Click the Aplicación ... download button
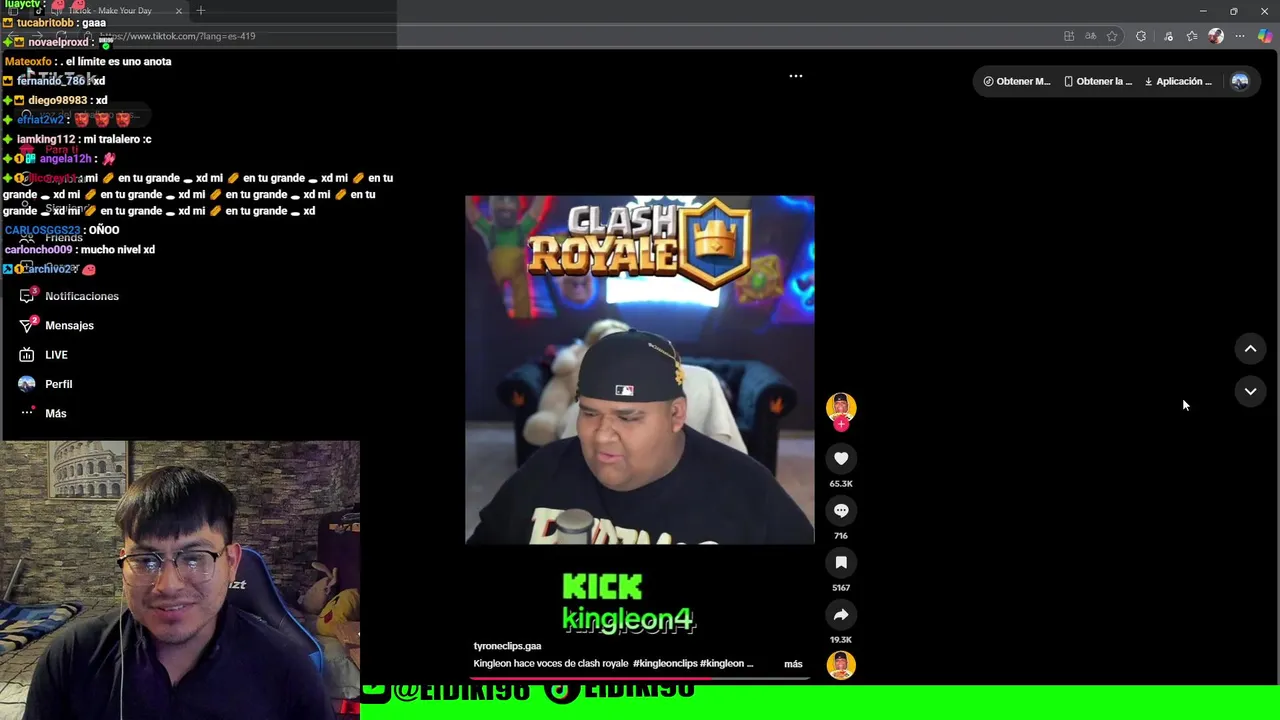 1178,82
